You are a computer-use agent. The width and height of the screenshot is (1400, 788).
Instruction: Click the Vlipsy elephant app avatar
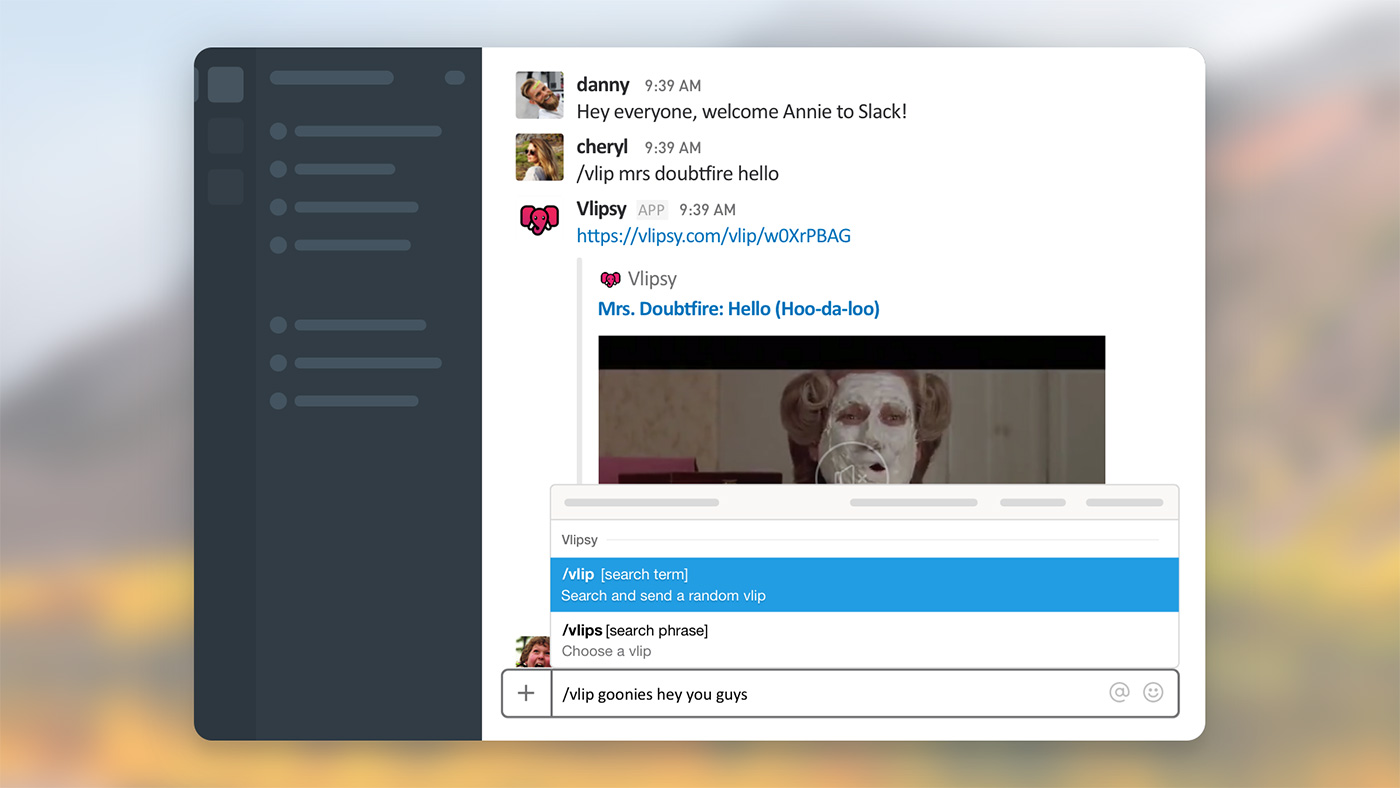pyautogui.click(x=539, y=219)
